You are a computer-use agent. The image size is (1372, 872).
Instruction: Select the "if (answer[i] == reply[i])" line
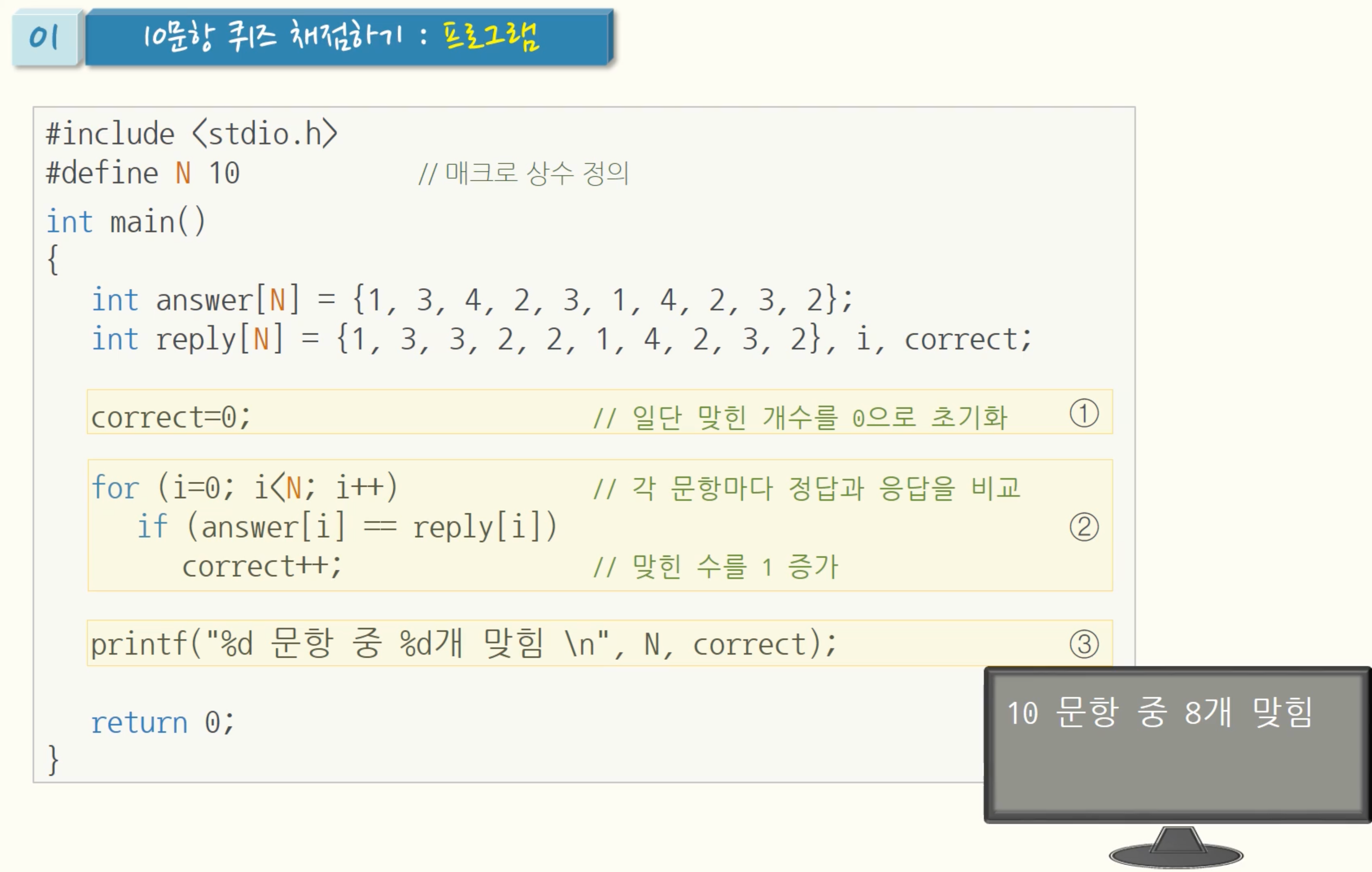tap(347, 527)
